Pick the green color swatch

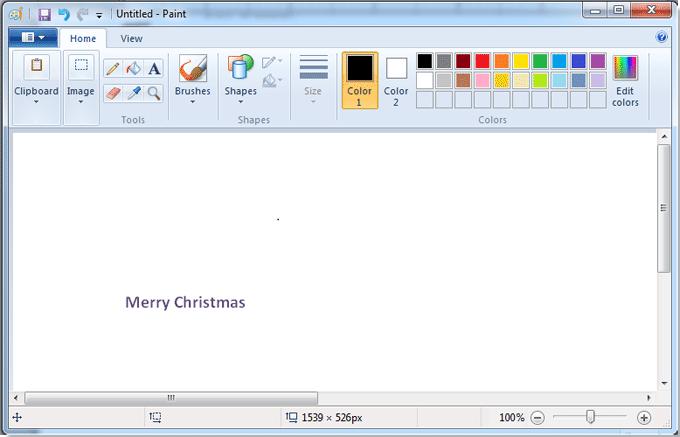pos(540,61)
